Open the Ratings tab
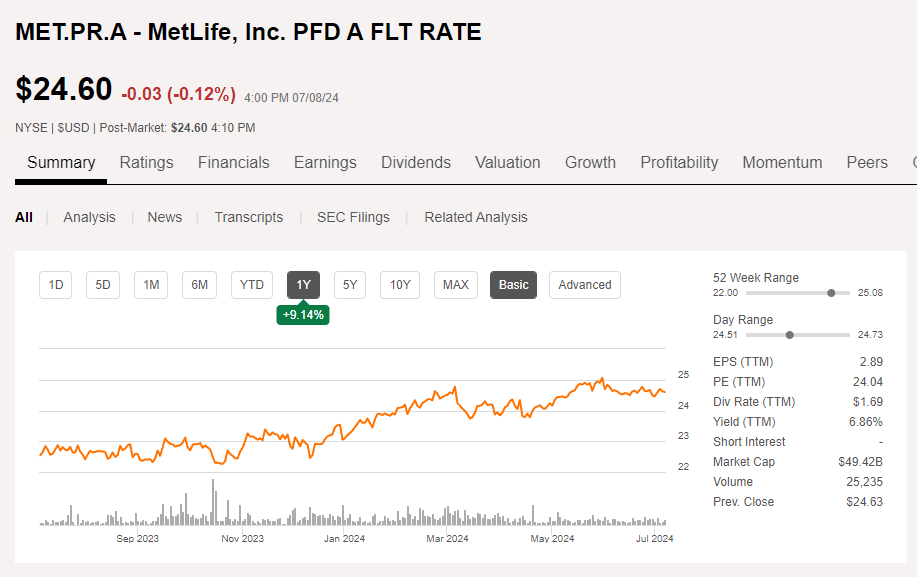This screenshot has height=577, width=917. click(x=146, y=162)
